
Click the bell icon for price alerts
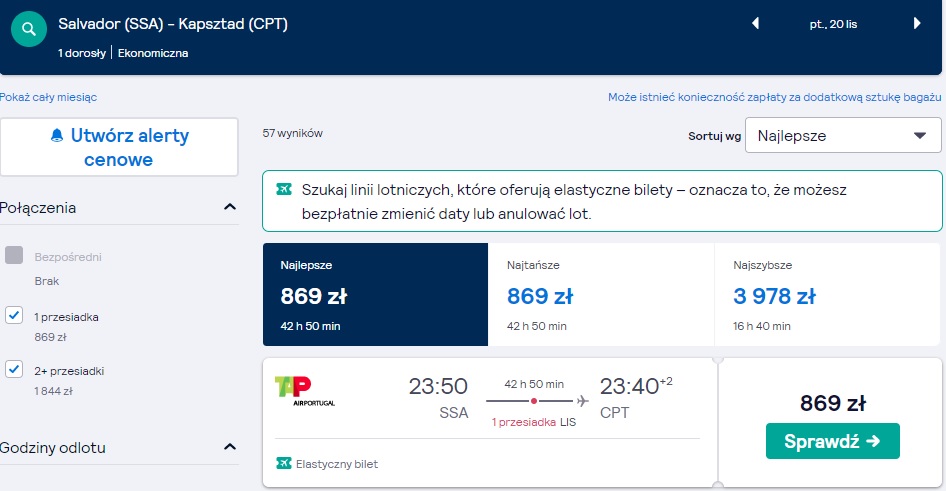57,135
